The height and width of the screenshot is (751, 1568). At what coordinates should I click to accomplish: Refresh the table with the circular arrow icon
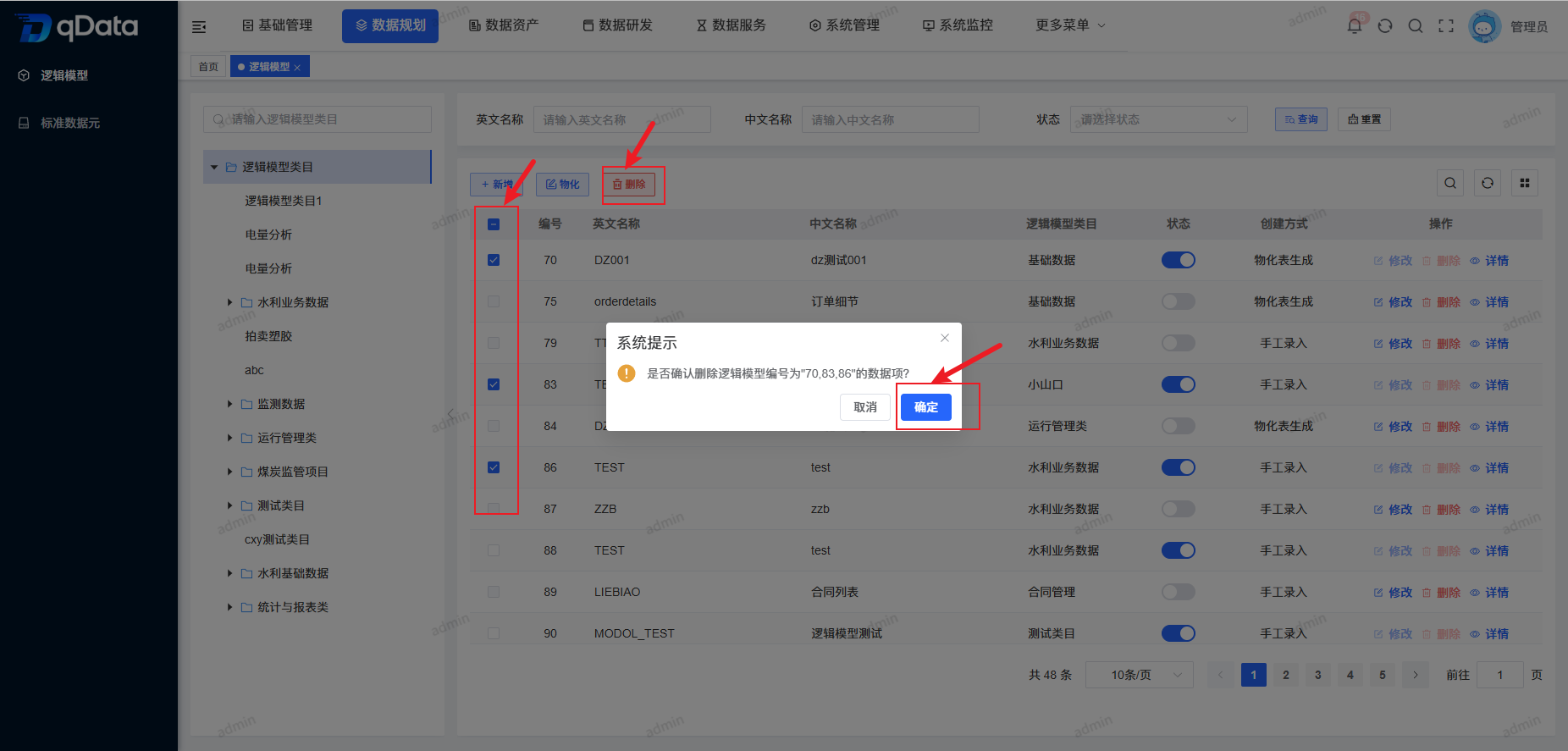pos(1488,183)
